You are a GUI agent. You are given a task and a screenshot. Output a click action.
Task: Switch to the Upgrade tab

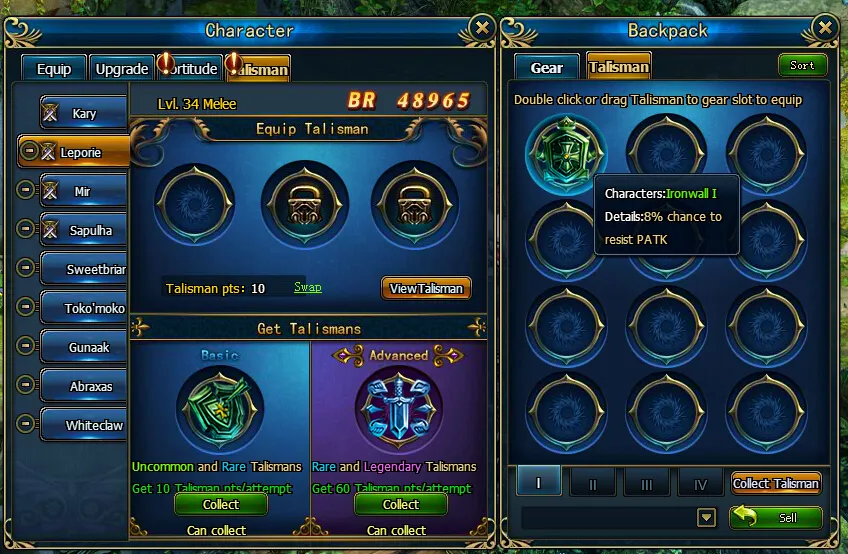coord(122,69)
